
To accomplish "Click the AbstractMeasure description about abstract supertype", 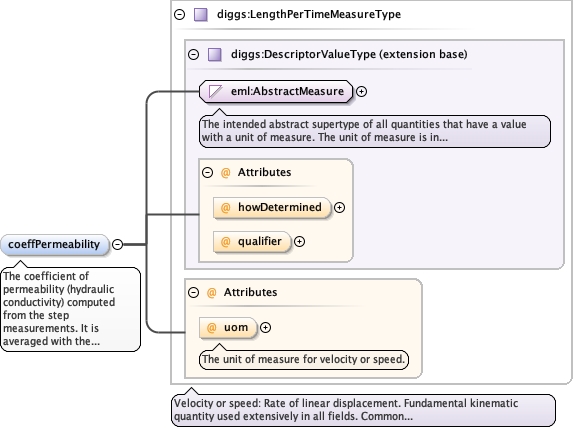I will click(375, 131).
